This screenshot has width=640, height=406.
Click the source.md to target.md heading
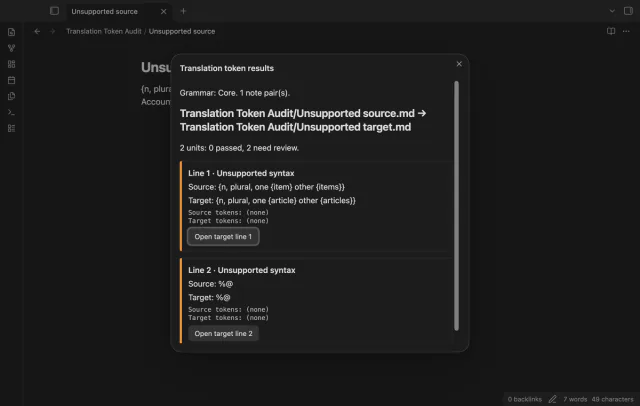click(303, 120)
